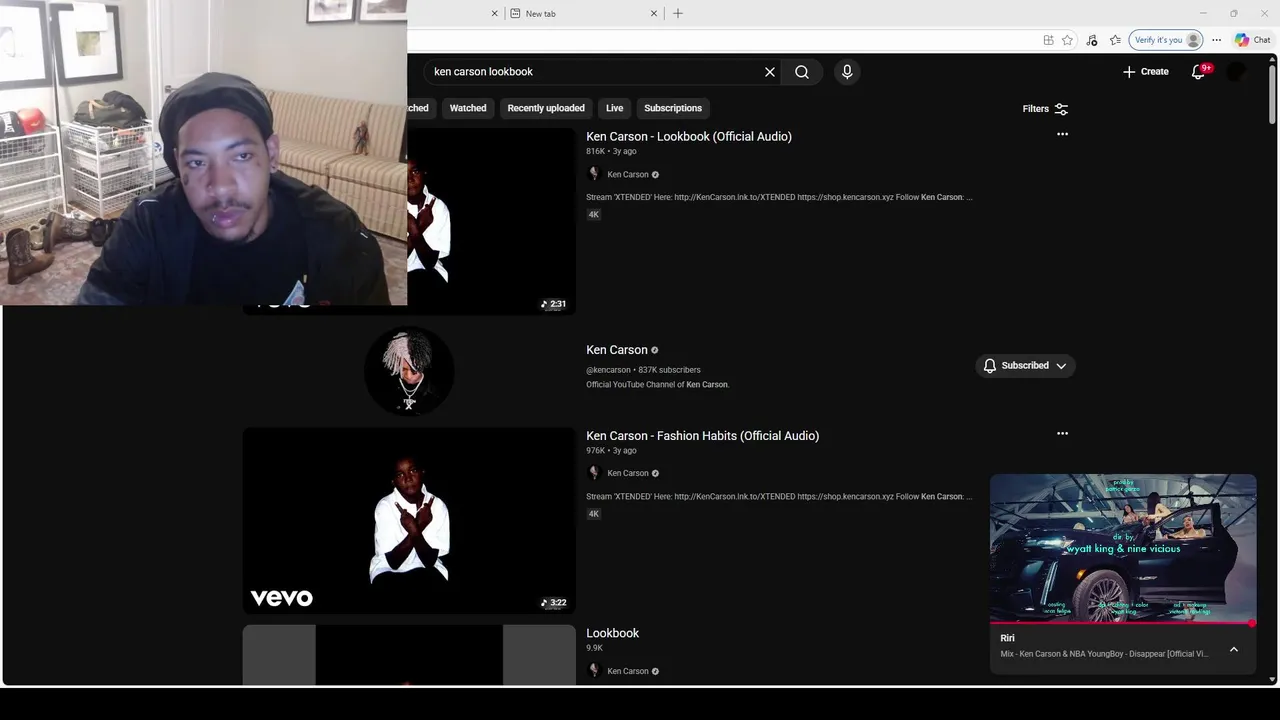Screen dimensions: 1280x720
Task: Open the Copilot Chat button
Action: click(x=1253, y=40)
